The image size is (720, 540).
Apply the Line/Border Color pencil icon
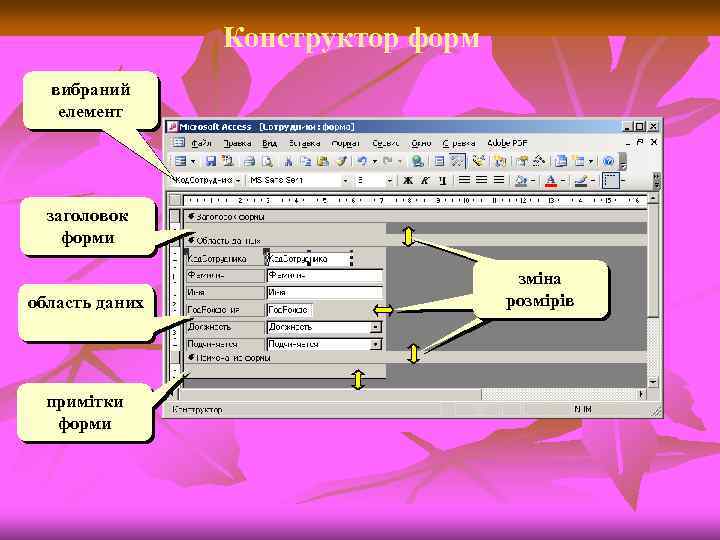pos(580,180)
